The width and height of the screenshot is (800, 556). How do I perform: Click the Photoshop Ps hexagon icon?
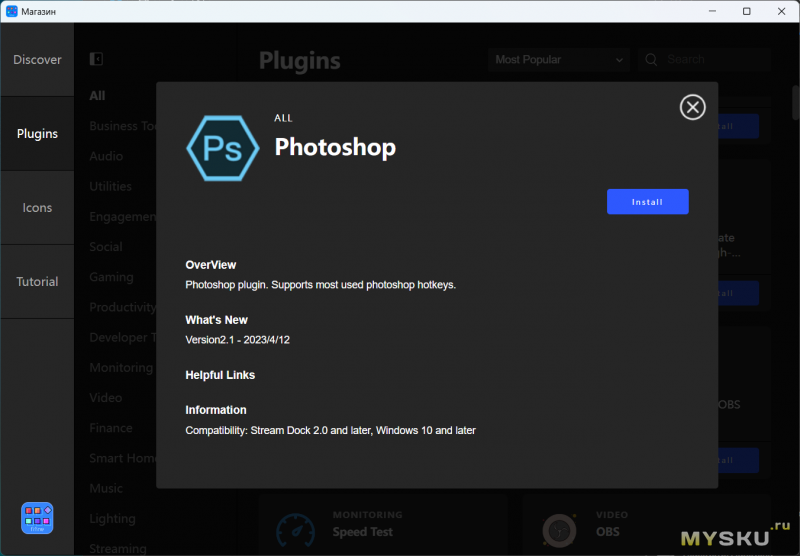[x=223, y=148]
